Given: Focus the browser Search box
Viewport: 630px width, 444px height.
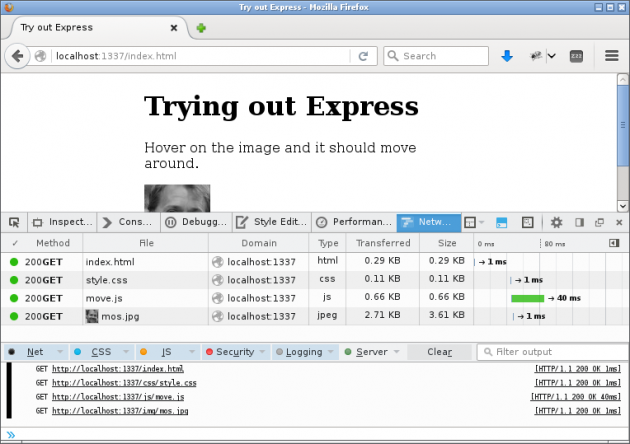Looking at the screenshot, I should tap(436, 56).
